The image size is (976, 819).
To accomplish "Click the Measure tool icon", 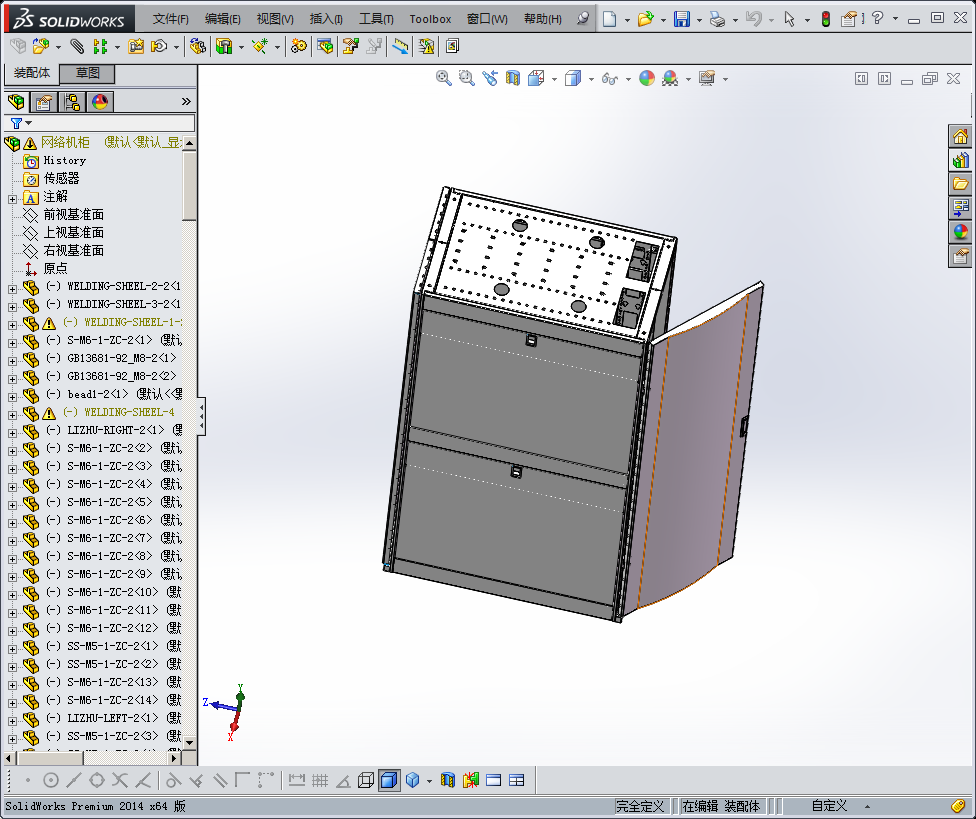I will click(x=400, y=46).
